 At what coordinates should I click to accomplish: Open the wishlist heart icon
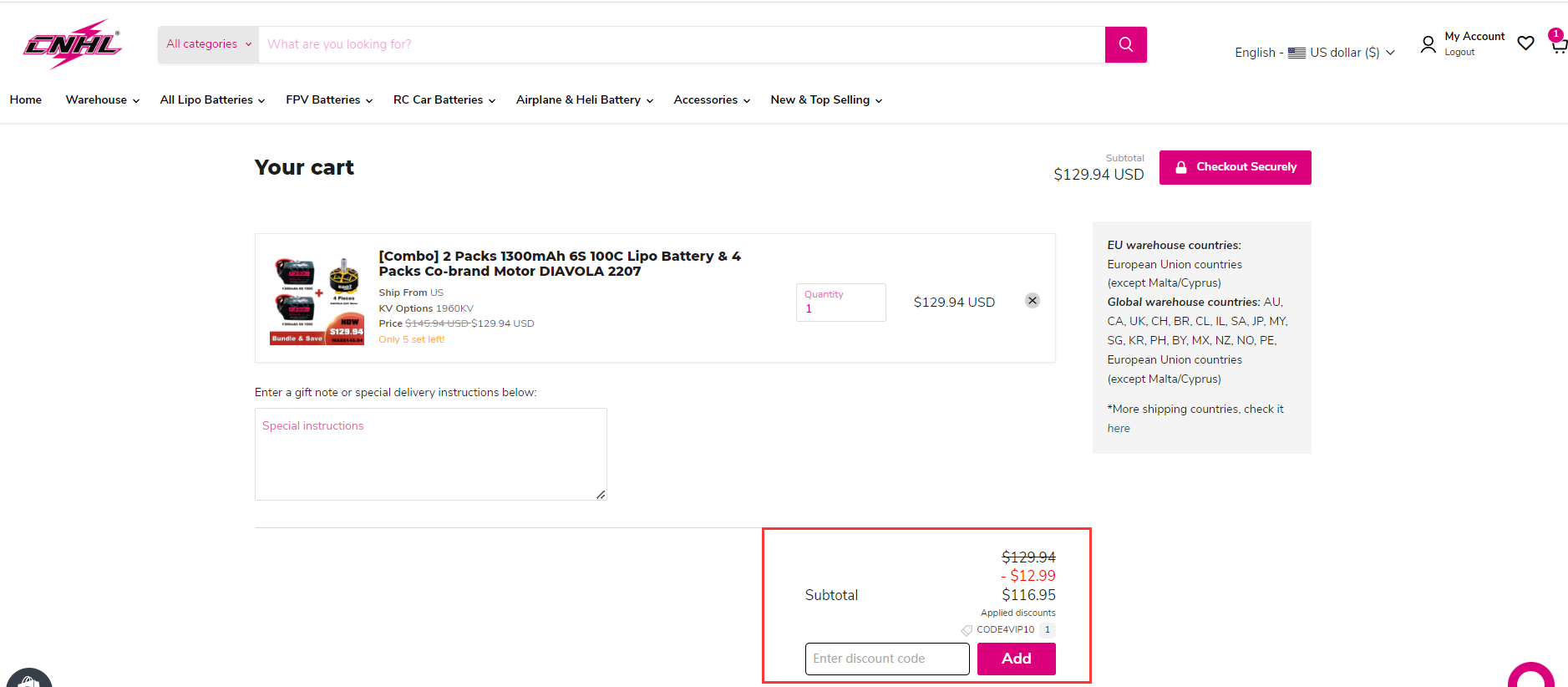1525,43
